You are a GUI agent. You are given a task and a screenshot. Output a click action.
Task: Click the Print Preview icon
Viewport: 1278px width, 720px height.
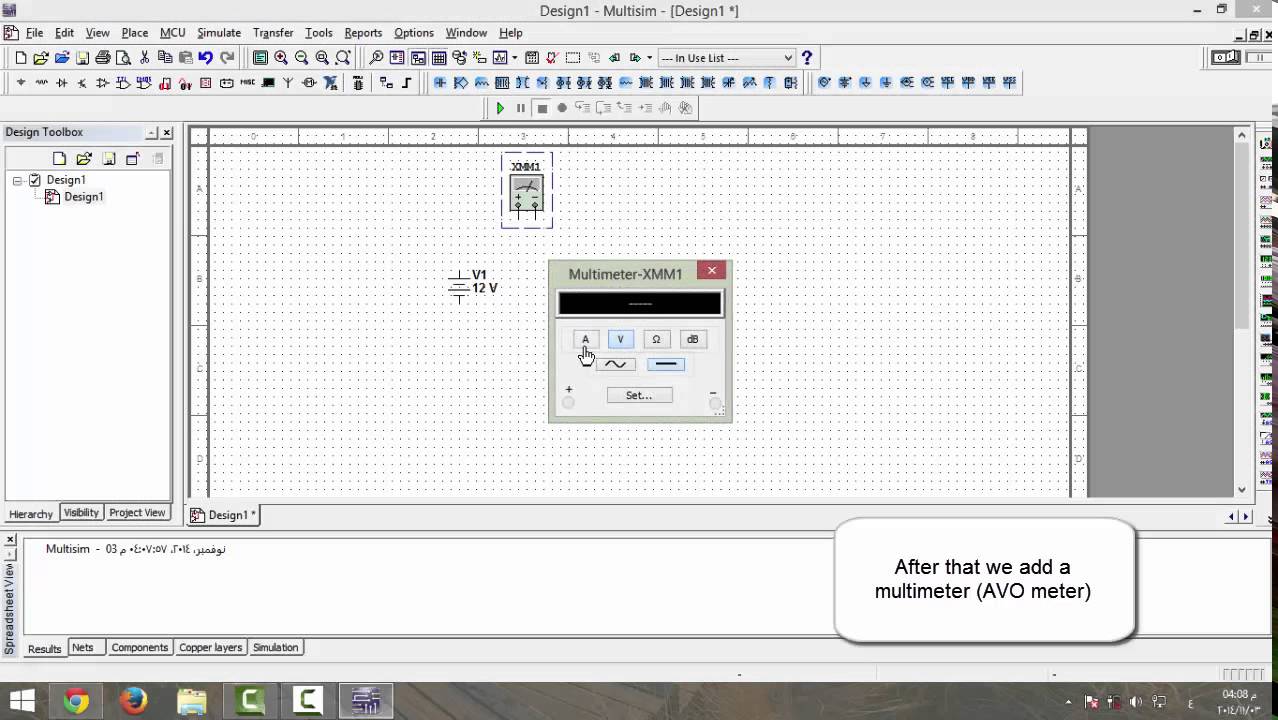[123, 58]
